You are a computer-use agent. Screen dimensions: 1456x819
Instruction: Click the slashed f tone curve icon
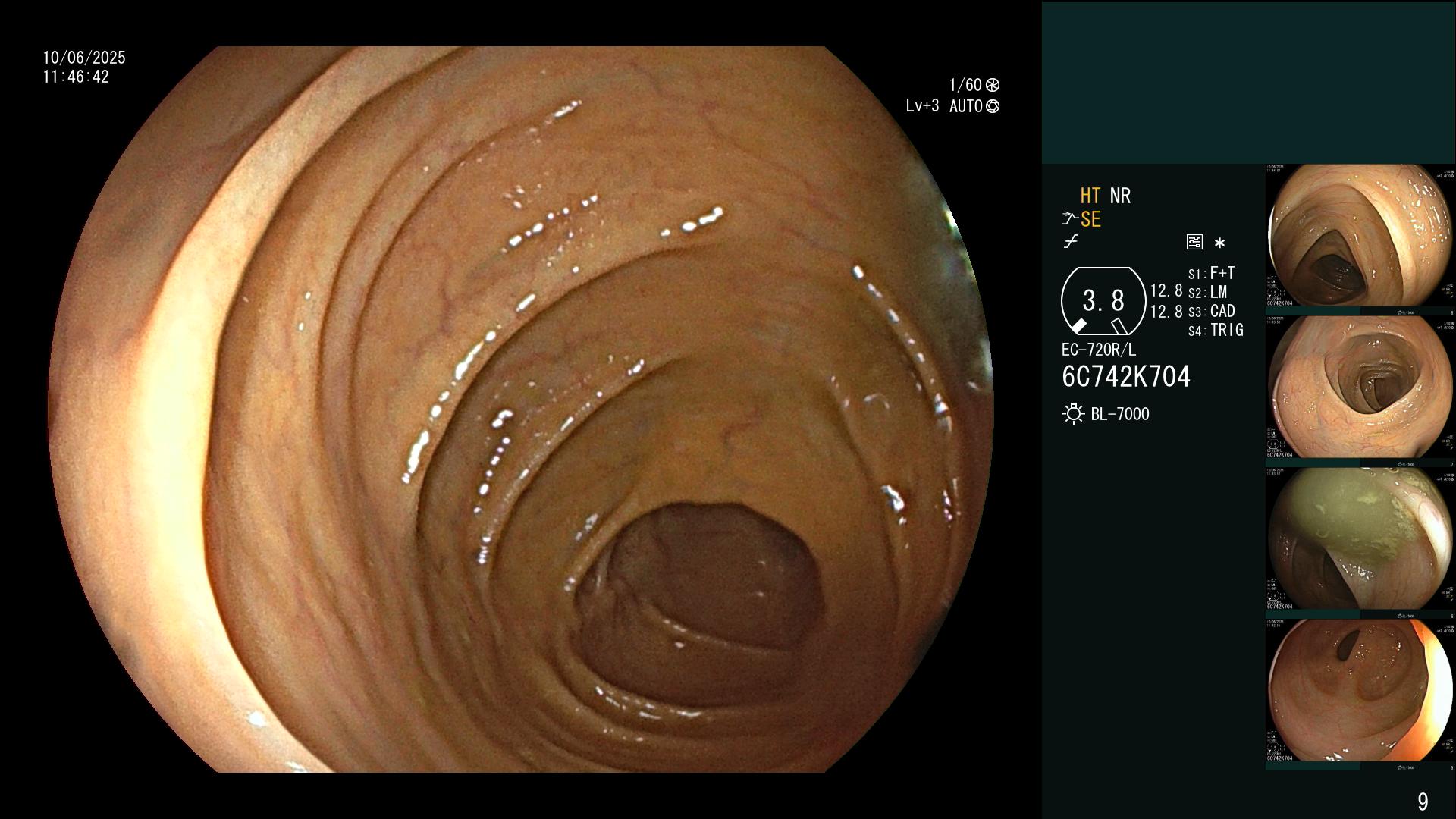coord(1071,242)
